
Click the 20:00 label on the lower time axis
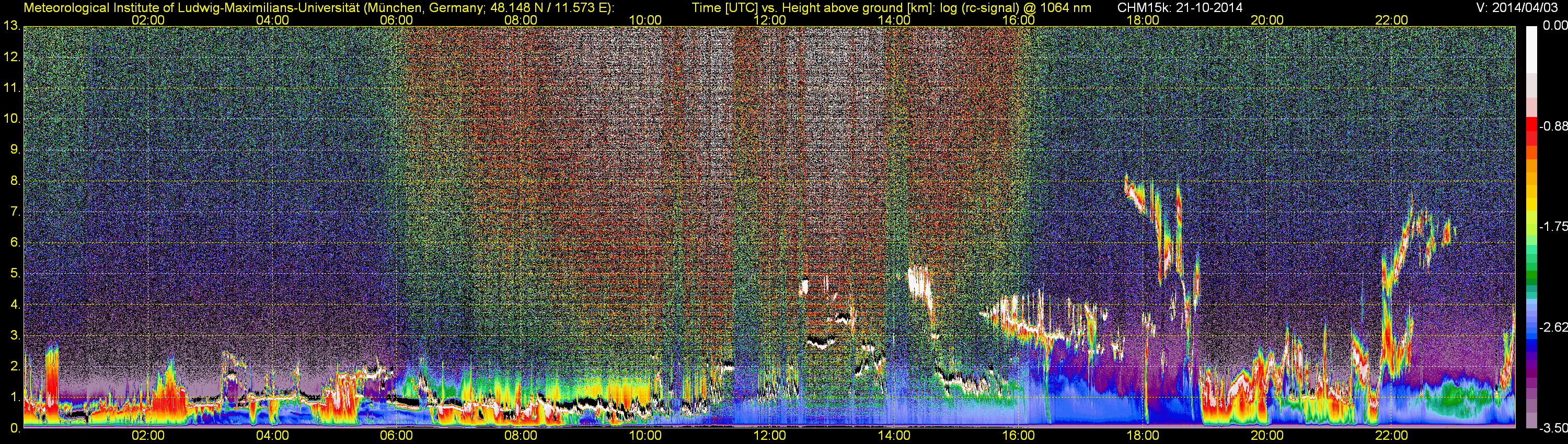[1267, 436]
